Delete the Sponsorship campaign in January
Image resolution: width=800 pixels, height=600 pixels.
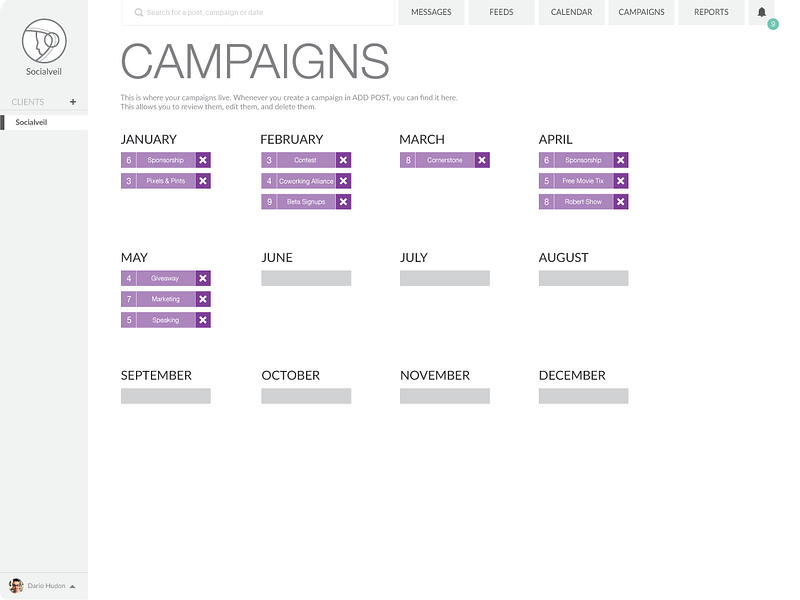pyautogui.click(x=202, y=160)
